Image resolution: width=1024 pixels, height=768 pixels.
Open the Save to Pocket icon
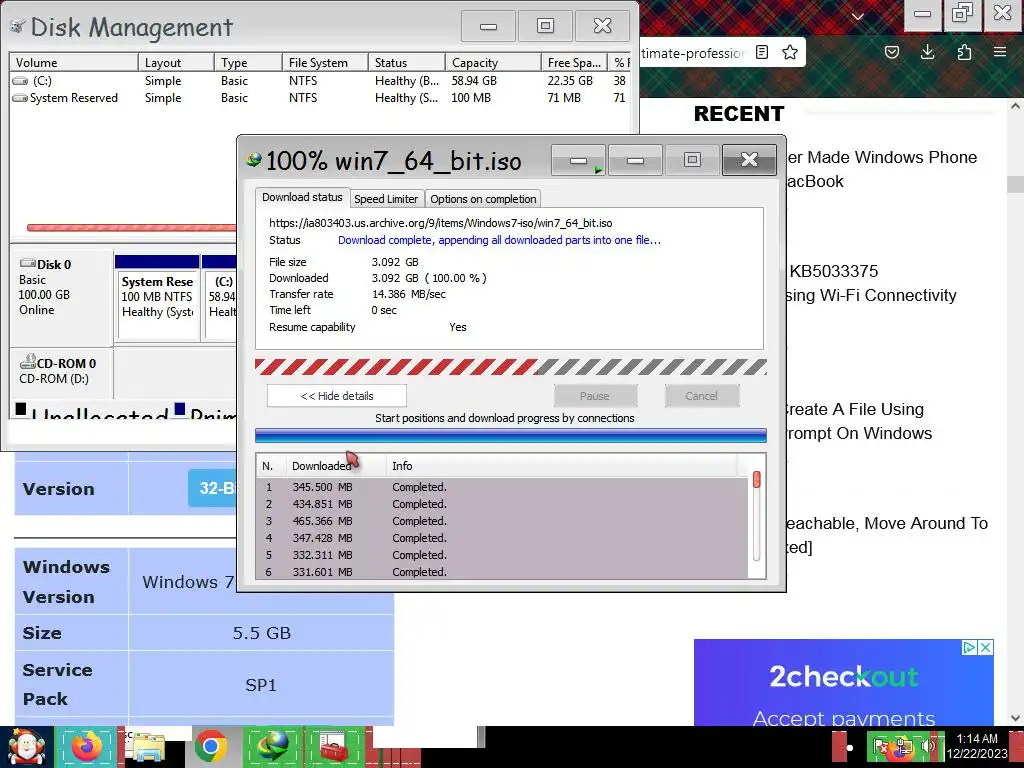point(891,52)
